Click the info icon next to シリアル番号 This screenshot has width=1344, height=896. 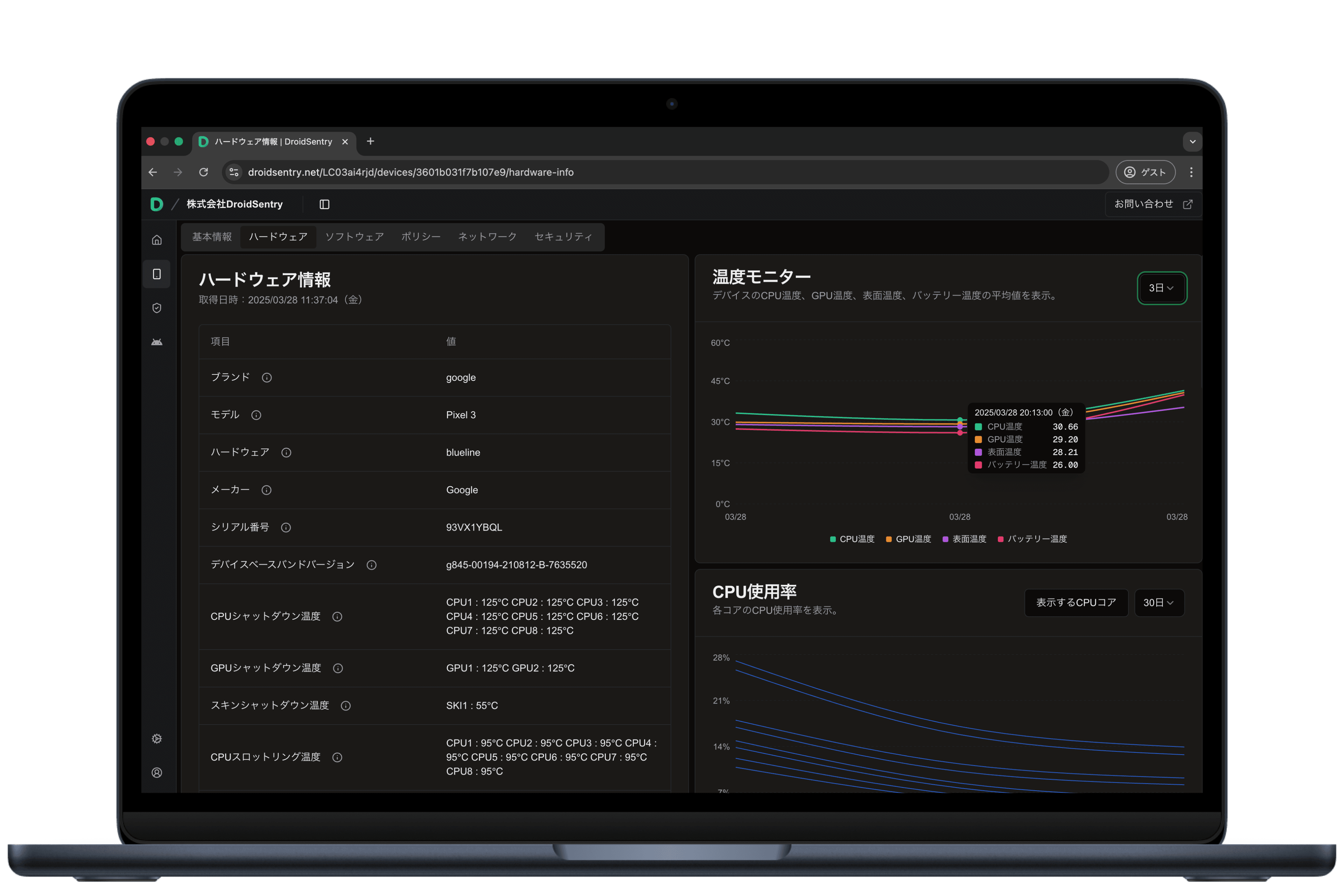286,527
